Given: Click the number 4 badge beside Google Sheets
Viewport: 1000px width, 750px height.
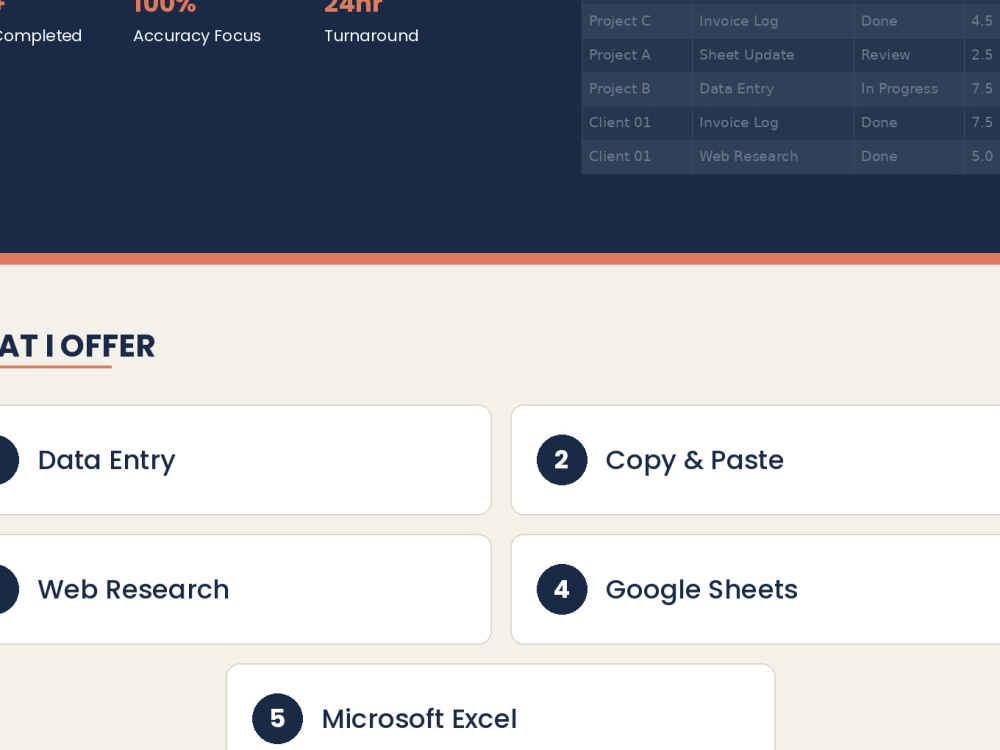Looking at the screenshot, I should 561,589.
